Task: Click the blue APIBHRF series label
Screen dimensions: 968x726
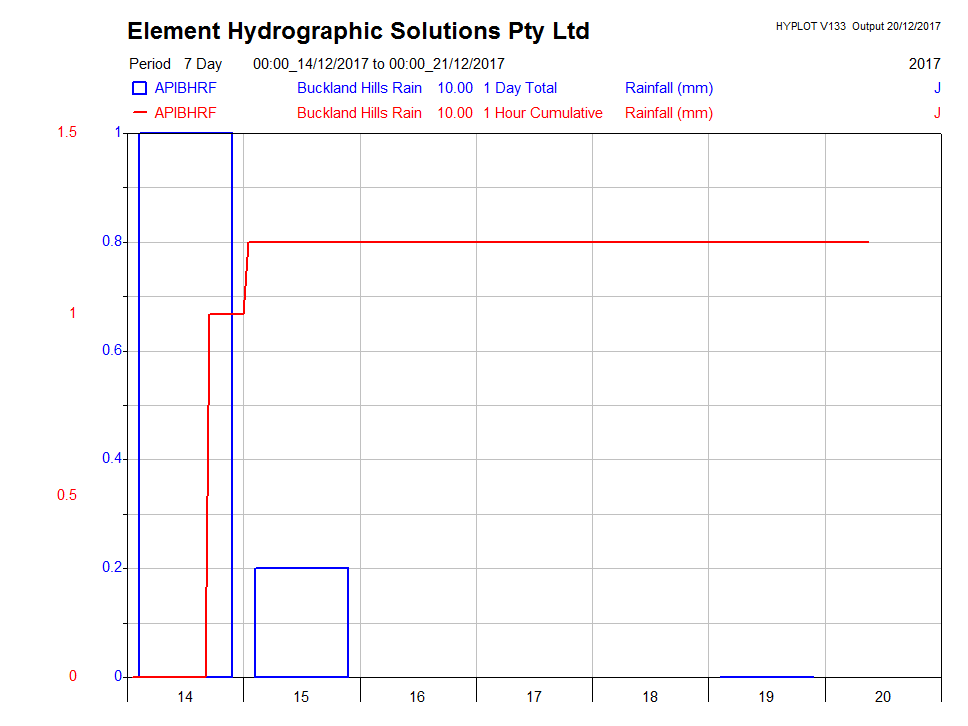Action: (x=185, y=88)
